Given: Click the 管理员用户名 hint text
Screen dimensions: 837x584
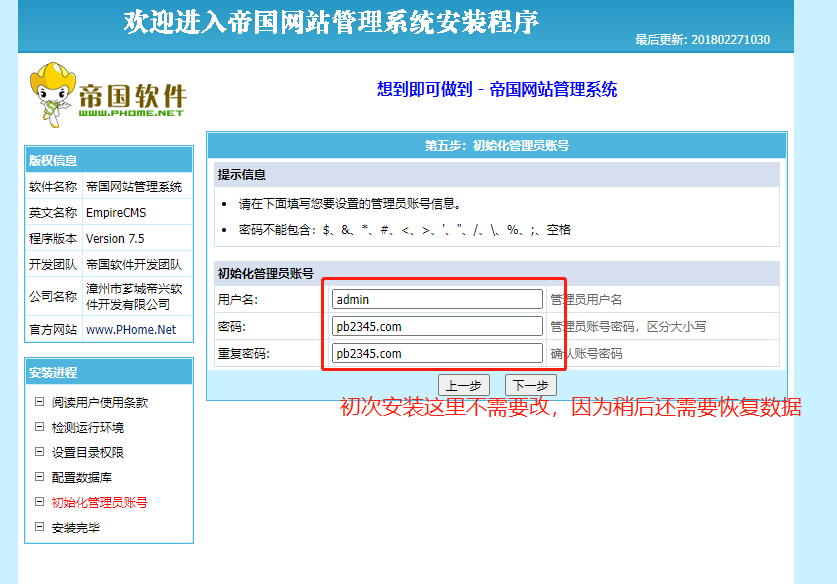Looking at the screenshot, I should [586, 300].
